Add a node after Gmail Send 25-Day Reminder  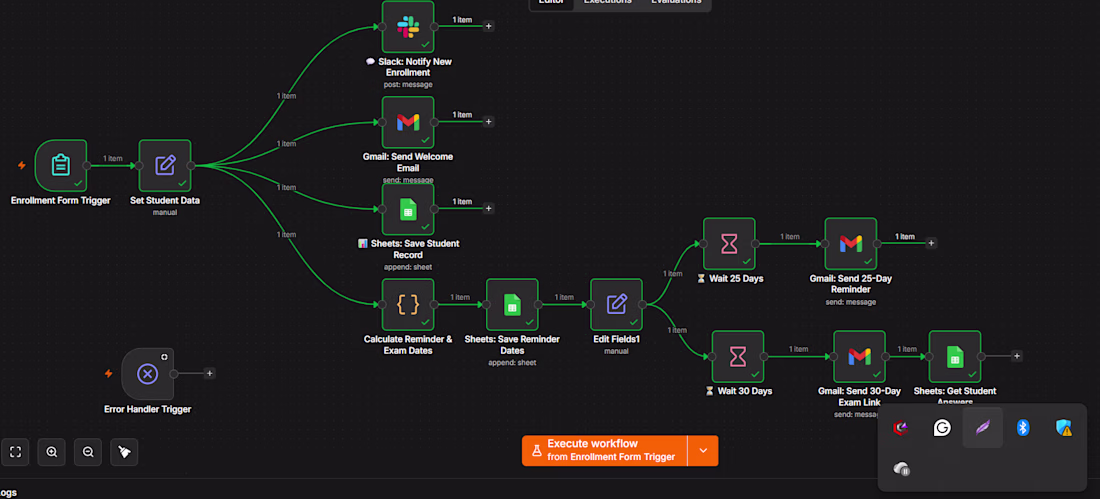(x=931, y=244)
